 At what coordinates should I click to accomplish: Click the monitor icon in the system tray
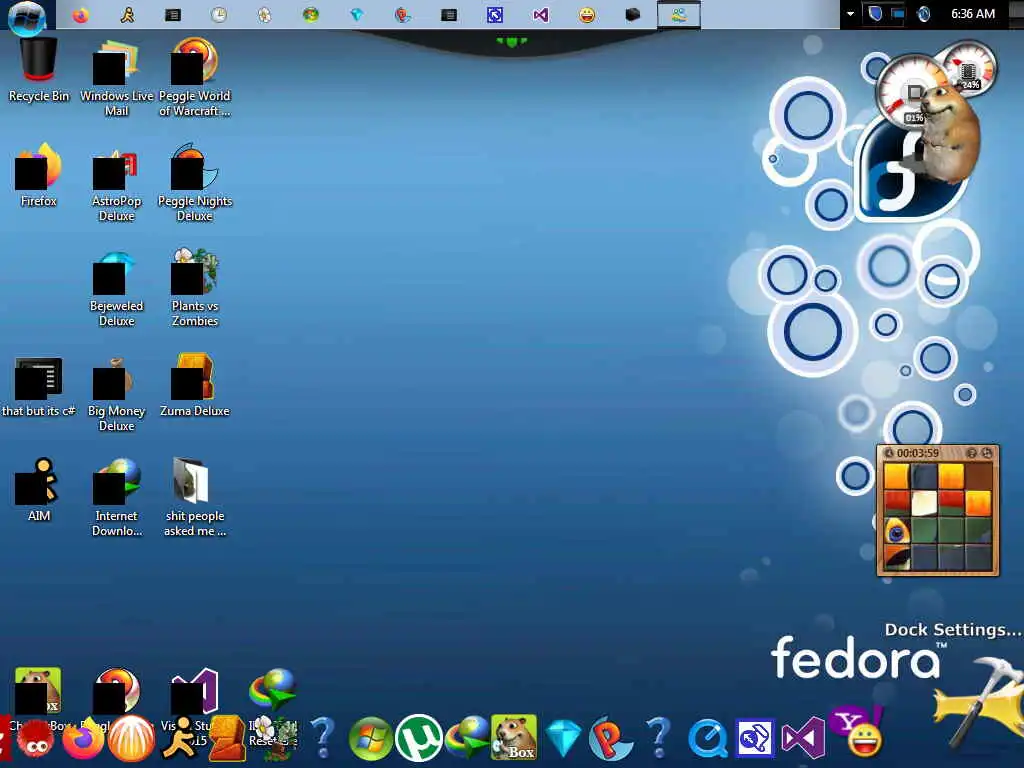899,14
